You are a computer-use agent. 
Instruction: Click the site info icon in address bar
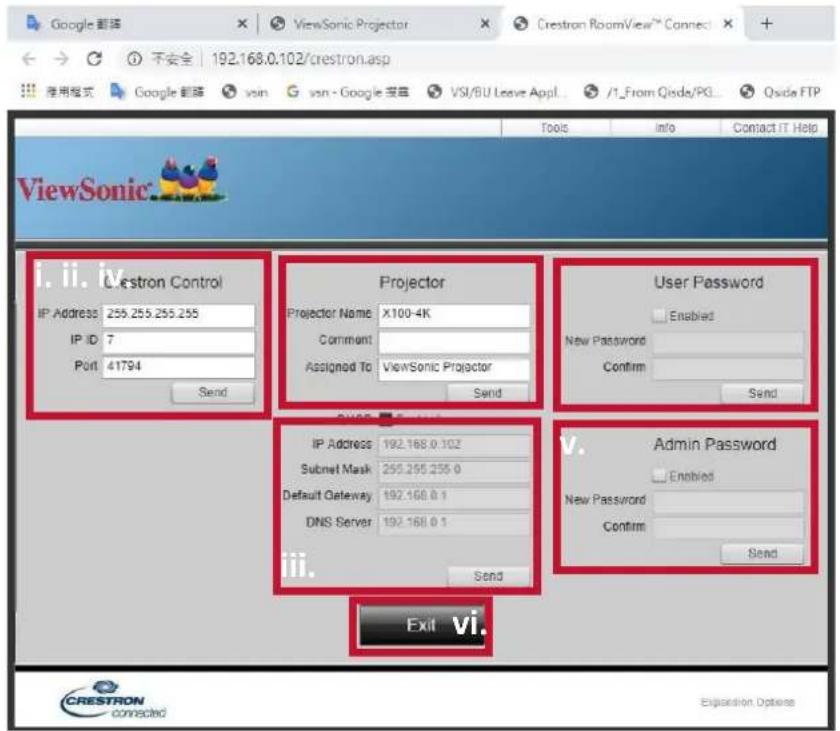[134, 58]
